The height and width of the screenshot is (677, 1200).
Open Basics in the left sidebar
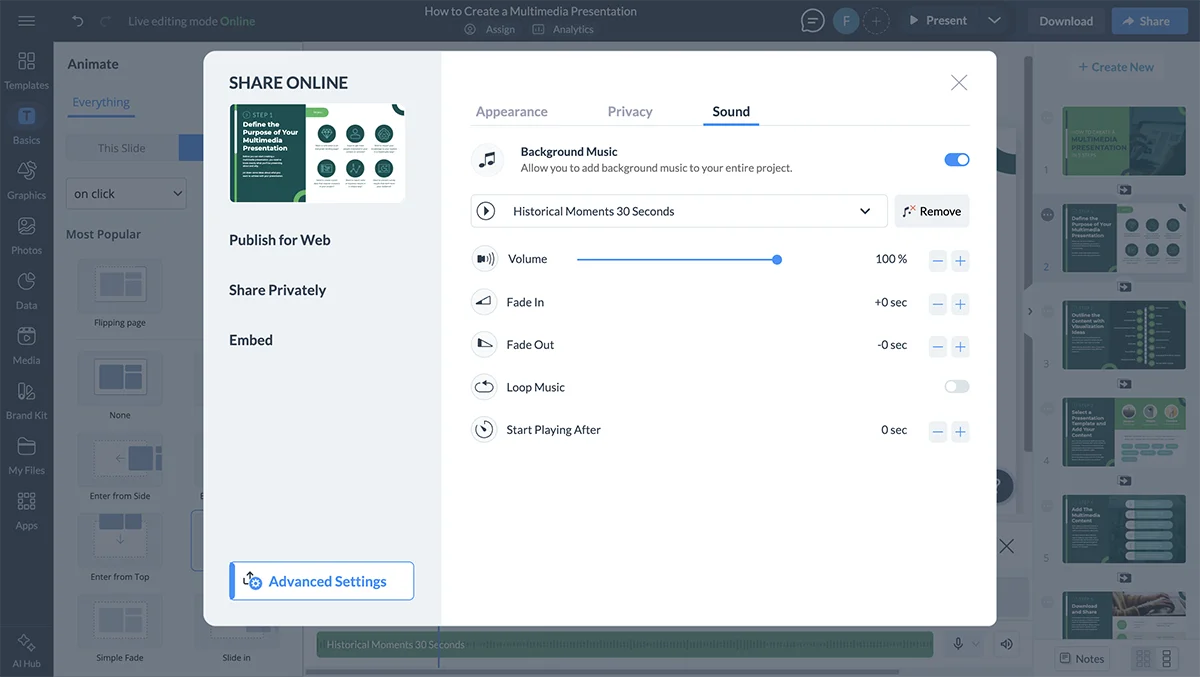pos(26,125)
